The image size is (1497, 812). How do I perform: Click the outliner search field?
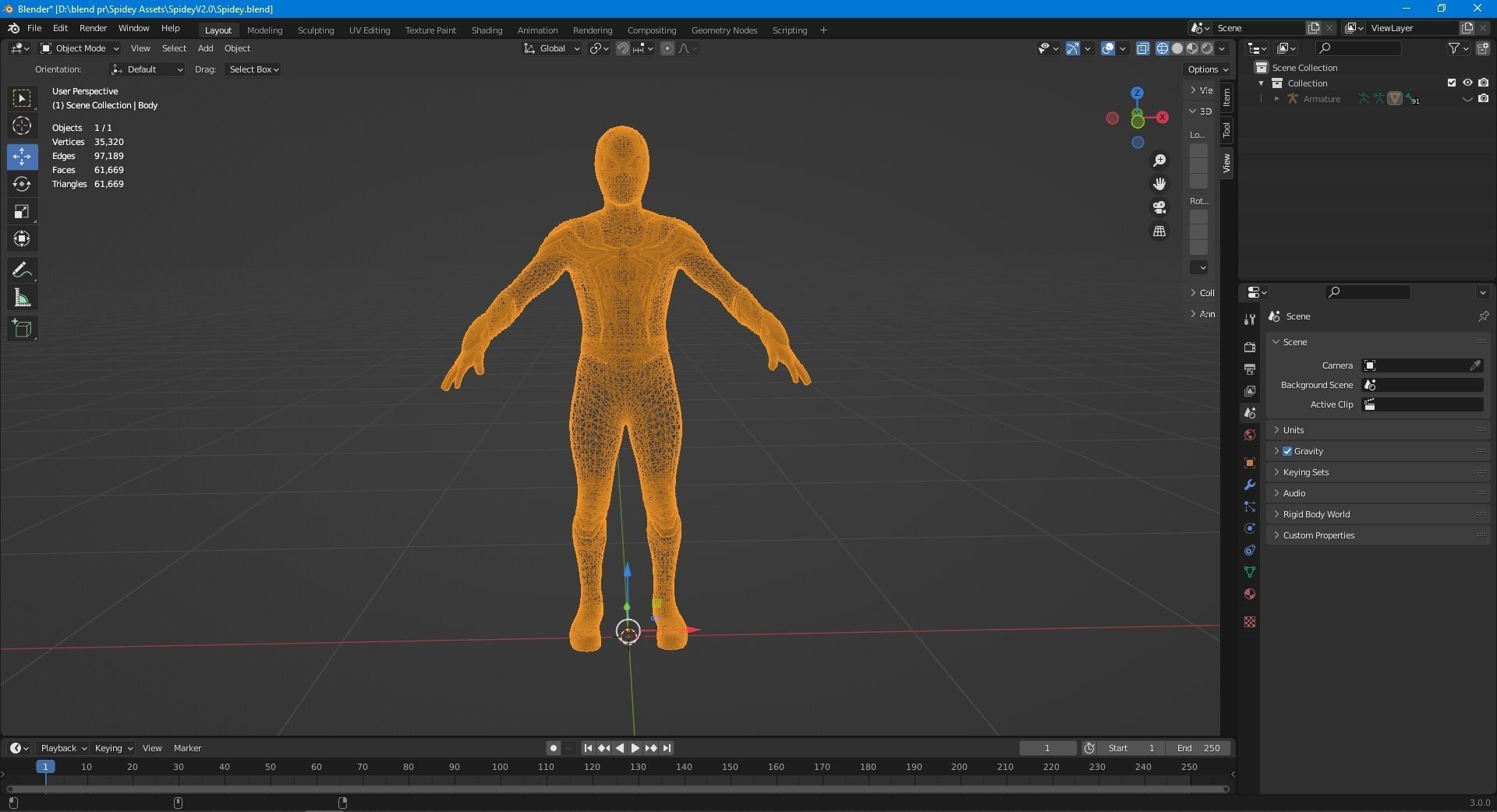coord(1357,48)
